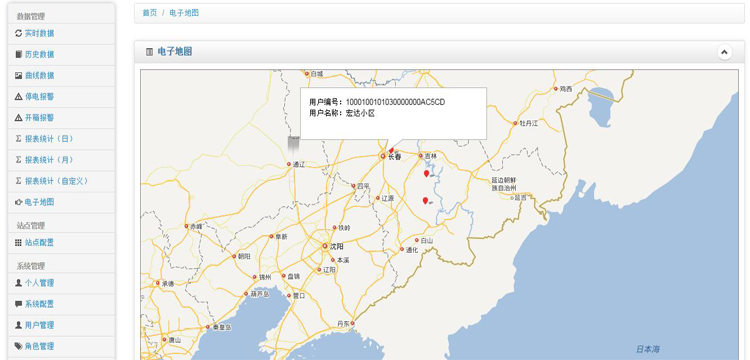Click the warning triangle beside 停电报警
Image resolution: width=750 pixels, height=360 pixels.
point(19,97)
